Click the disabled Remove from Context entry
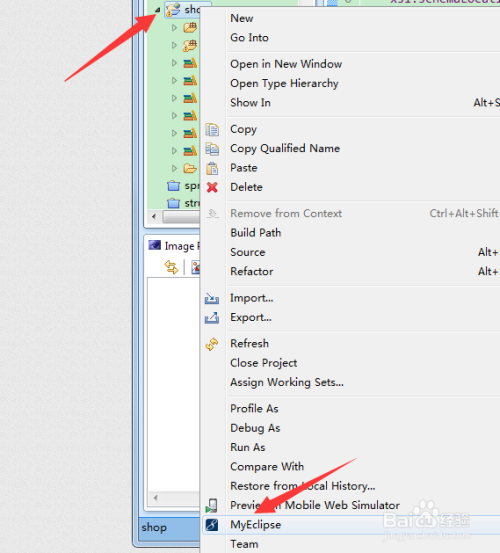Viewport: 500px width, 553px height. click(x=286, y=213)
